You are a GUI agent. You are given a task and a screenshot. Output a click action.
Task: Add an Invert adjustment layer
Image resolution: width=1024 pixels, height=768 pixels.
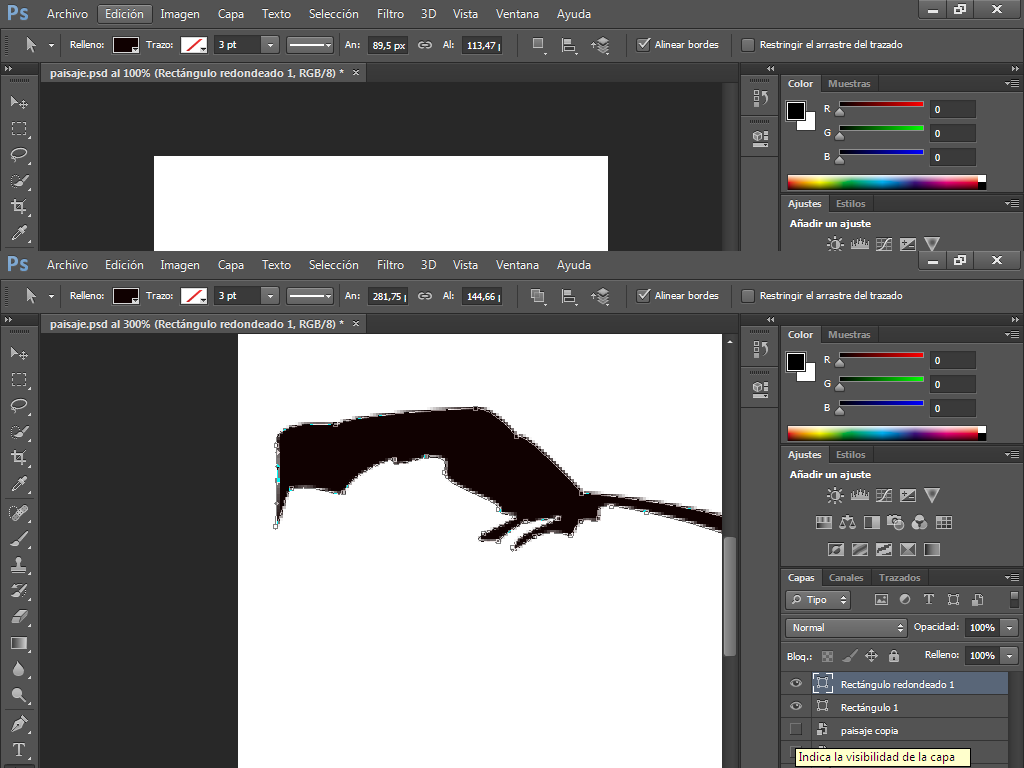pos(836,550)
